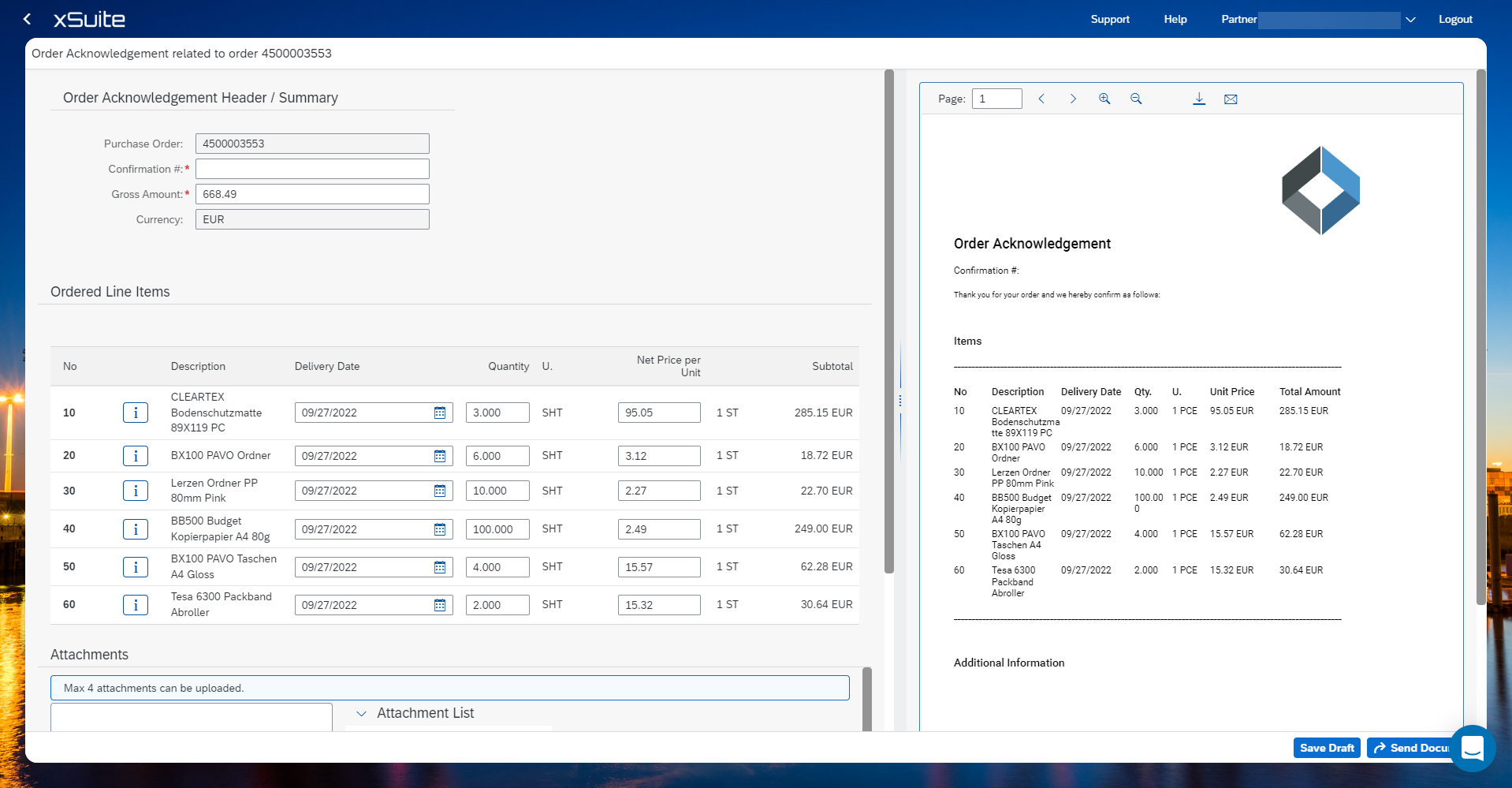Click the splitter handle between the panels
1512x788 pixels.
click(900, 401)
